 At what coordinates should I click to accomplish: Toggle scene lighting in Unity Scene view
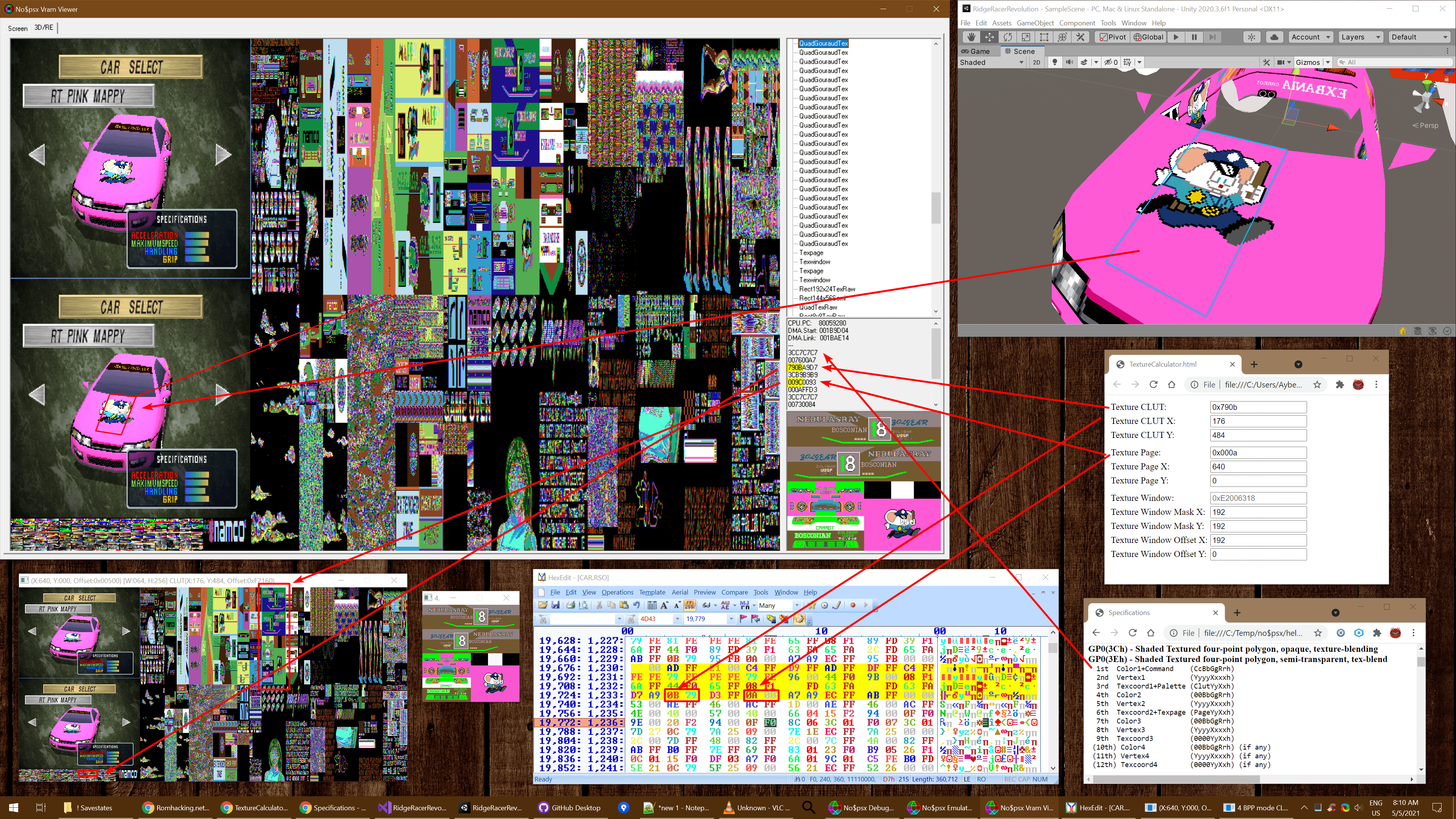pyautogui.click(x=1055, y=62)
